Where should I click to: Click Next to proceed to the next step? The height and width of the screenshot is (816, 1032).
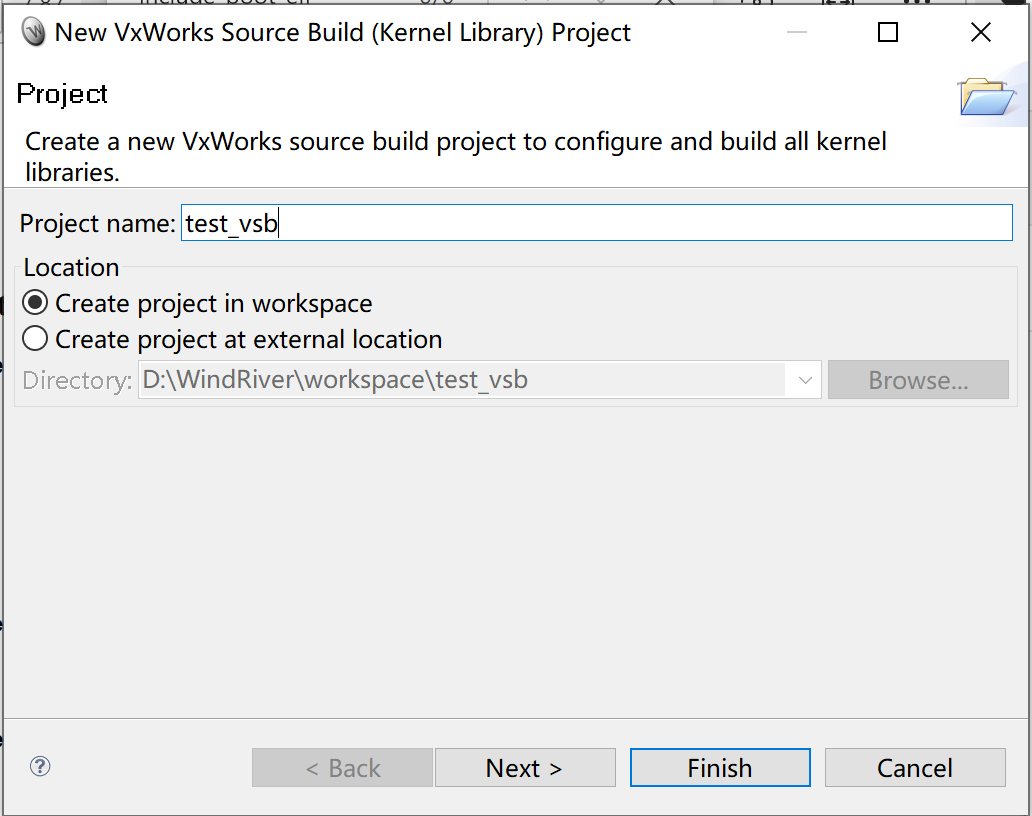[x=525, y=767]
